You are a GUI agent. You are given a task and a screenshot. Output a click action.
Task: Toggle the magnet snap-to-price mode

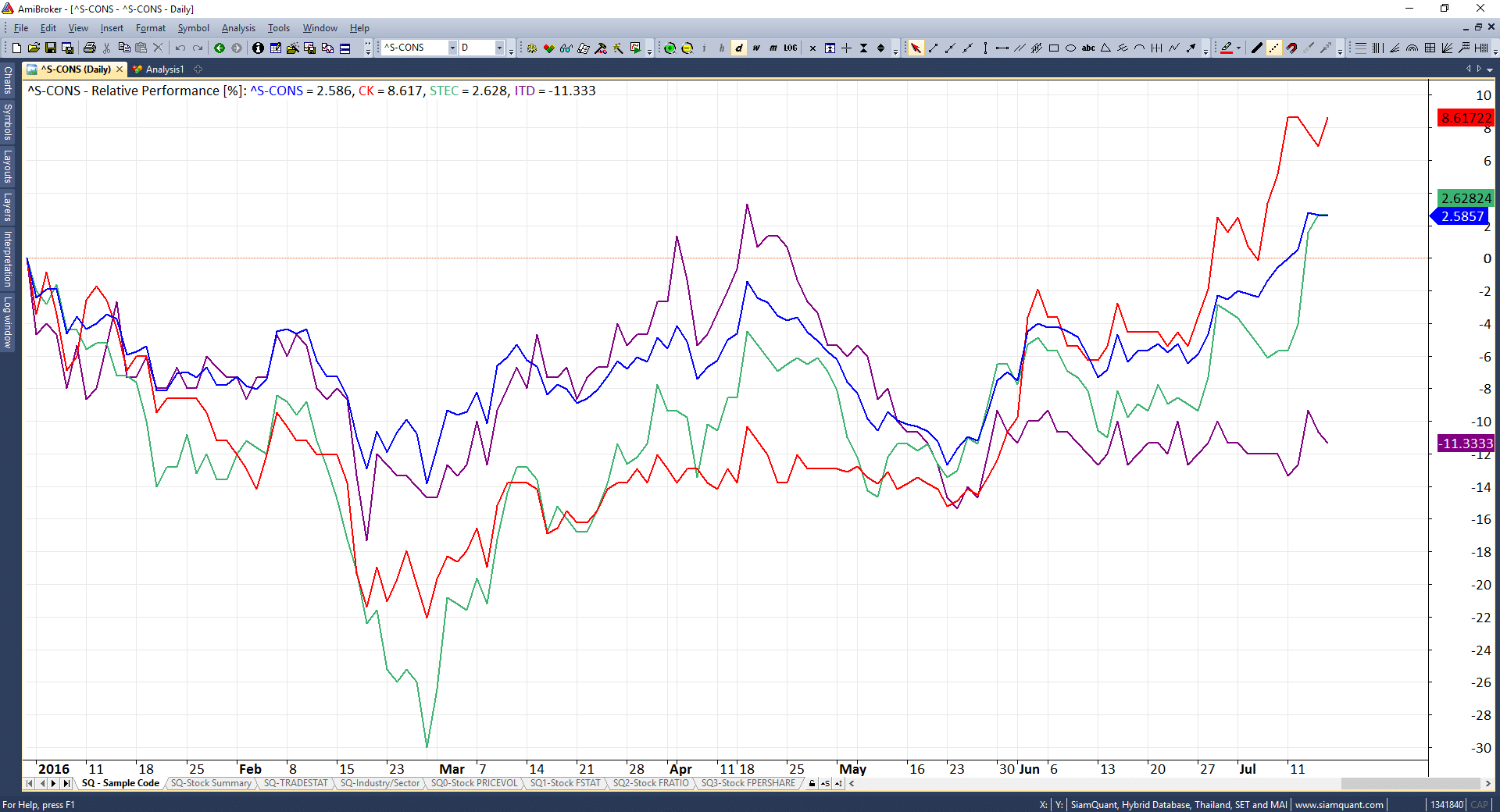pos(1291,48)
